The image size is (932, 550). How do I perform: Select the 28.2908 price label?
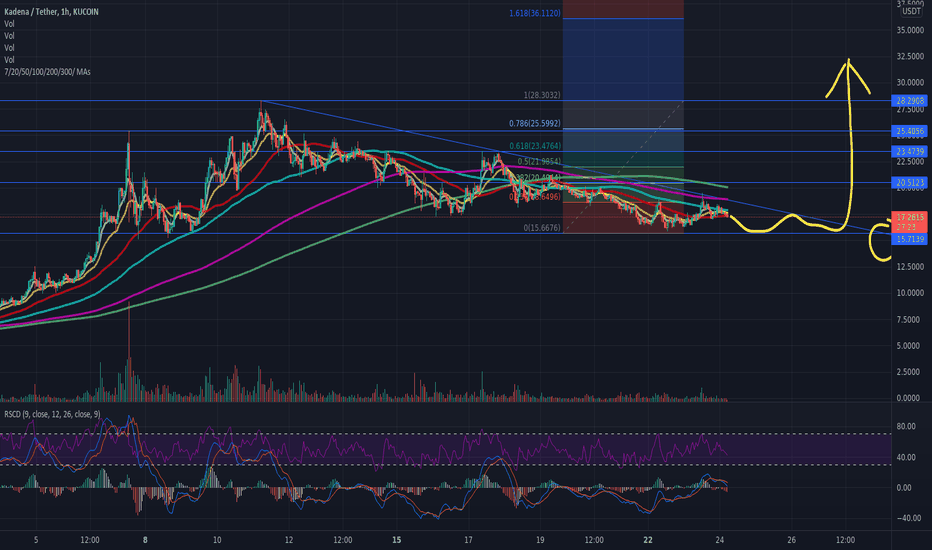click(910, 101)
